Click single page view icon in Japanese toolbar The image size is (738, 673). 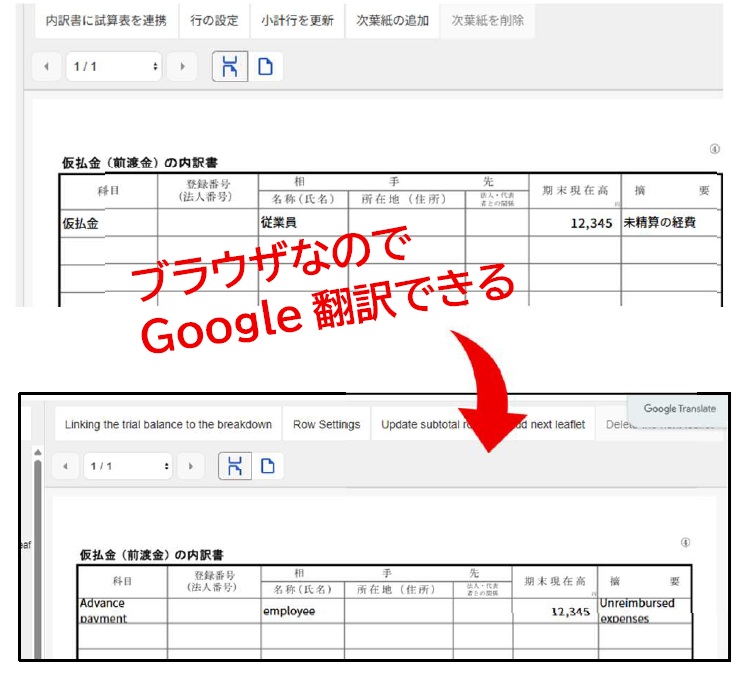pos(265,67)
